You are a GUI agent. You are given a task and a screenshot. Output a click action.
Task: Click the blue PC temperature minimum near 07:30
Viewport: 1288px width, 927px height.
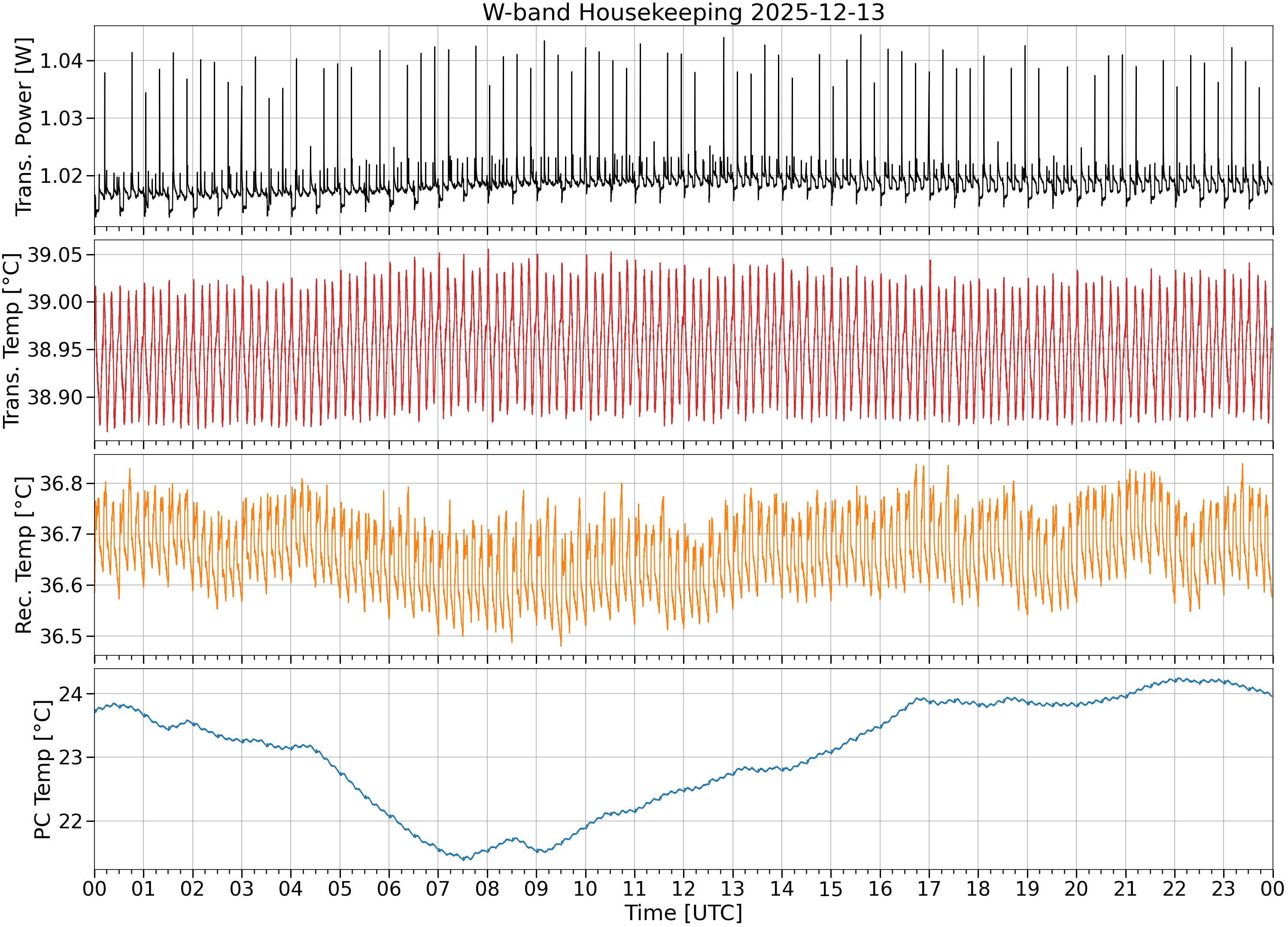[x=464, y=859]
